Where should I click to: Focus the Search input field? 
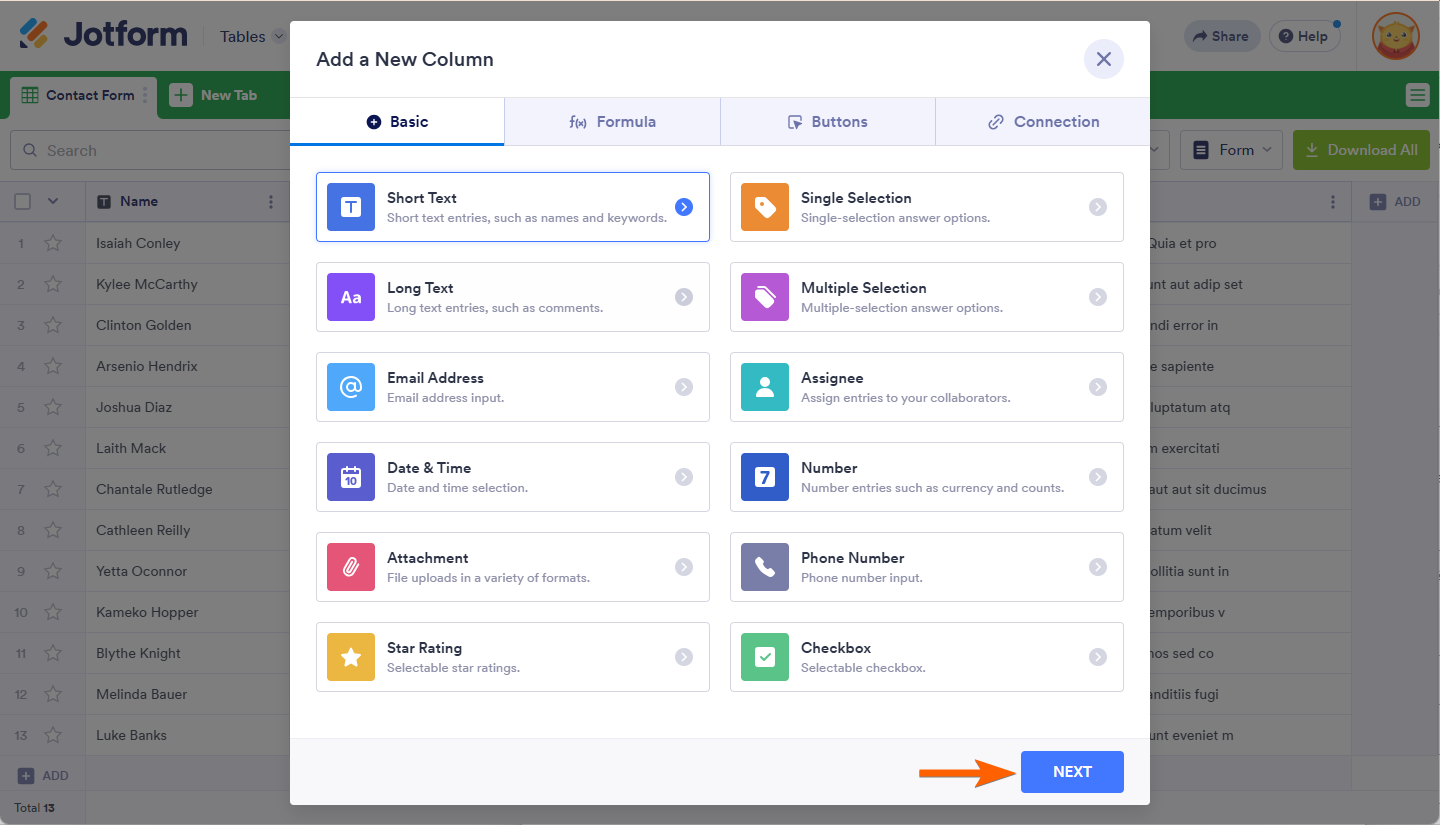pos(160,150)
